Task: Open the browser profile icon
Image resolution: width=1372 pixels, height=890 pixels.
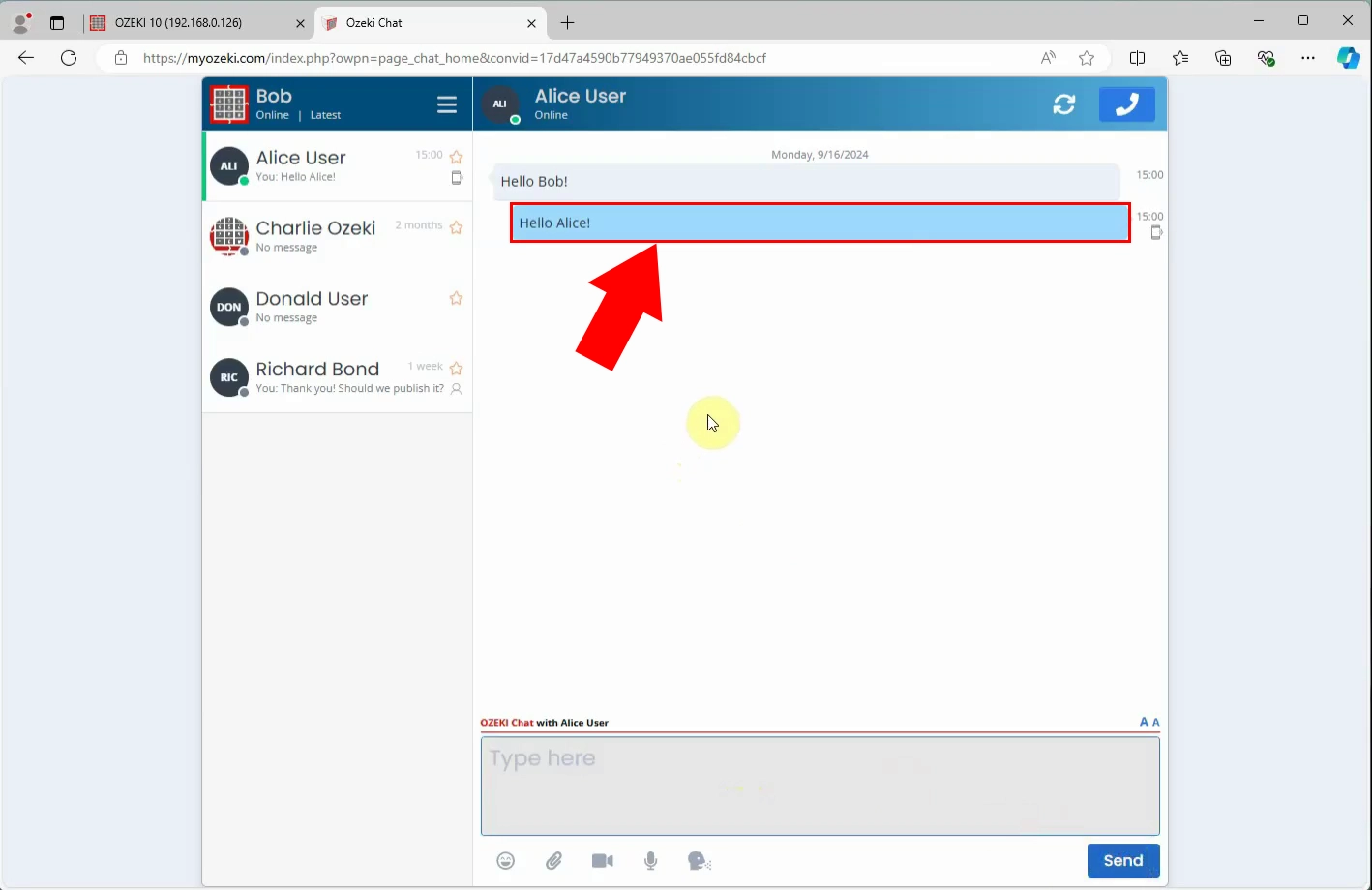Action: coord(21,22)
